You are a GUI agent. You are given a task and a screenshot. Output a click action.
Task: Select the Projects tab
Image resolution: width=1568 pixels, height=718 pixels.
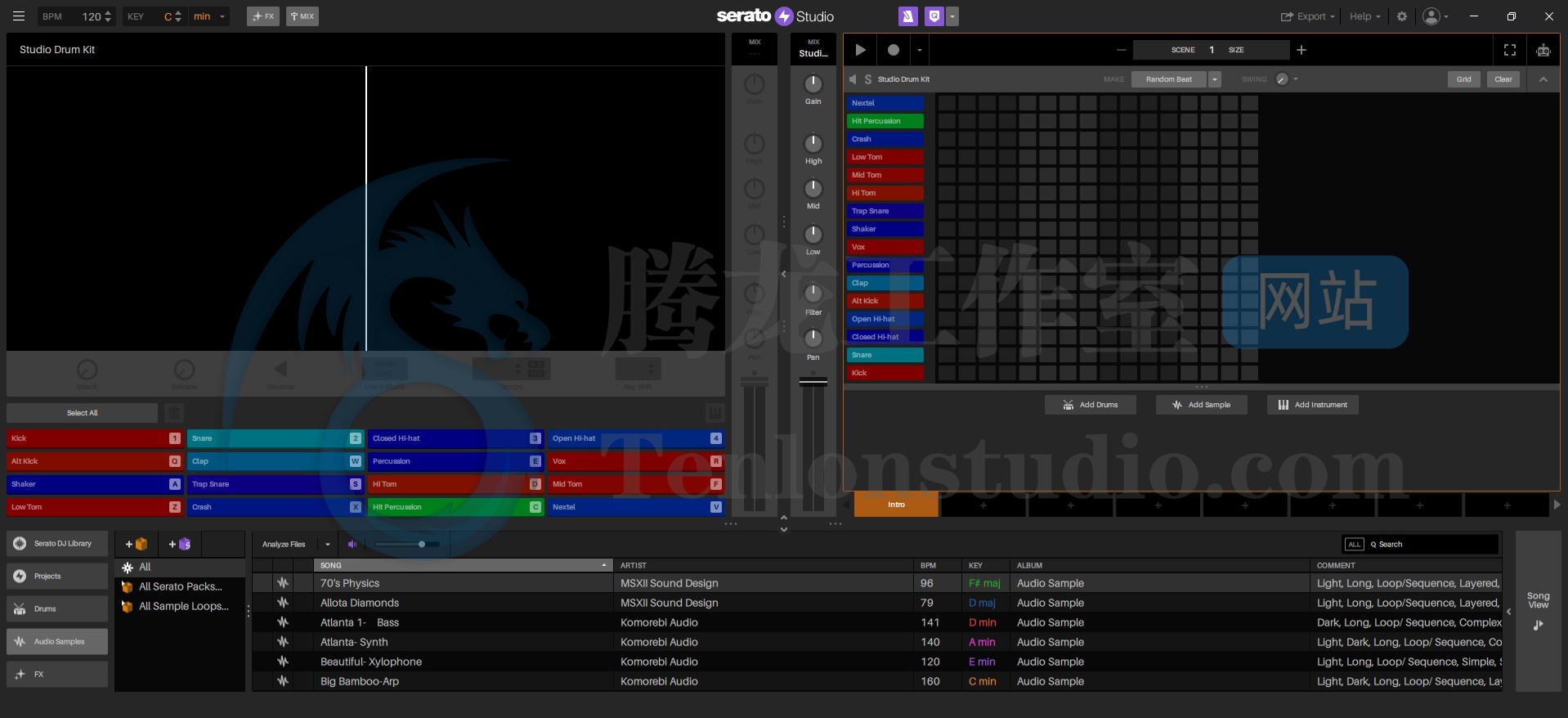click(57, 577)
